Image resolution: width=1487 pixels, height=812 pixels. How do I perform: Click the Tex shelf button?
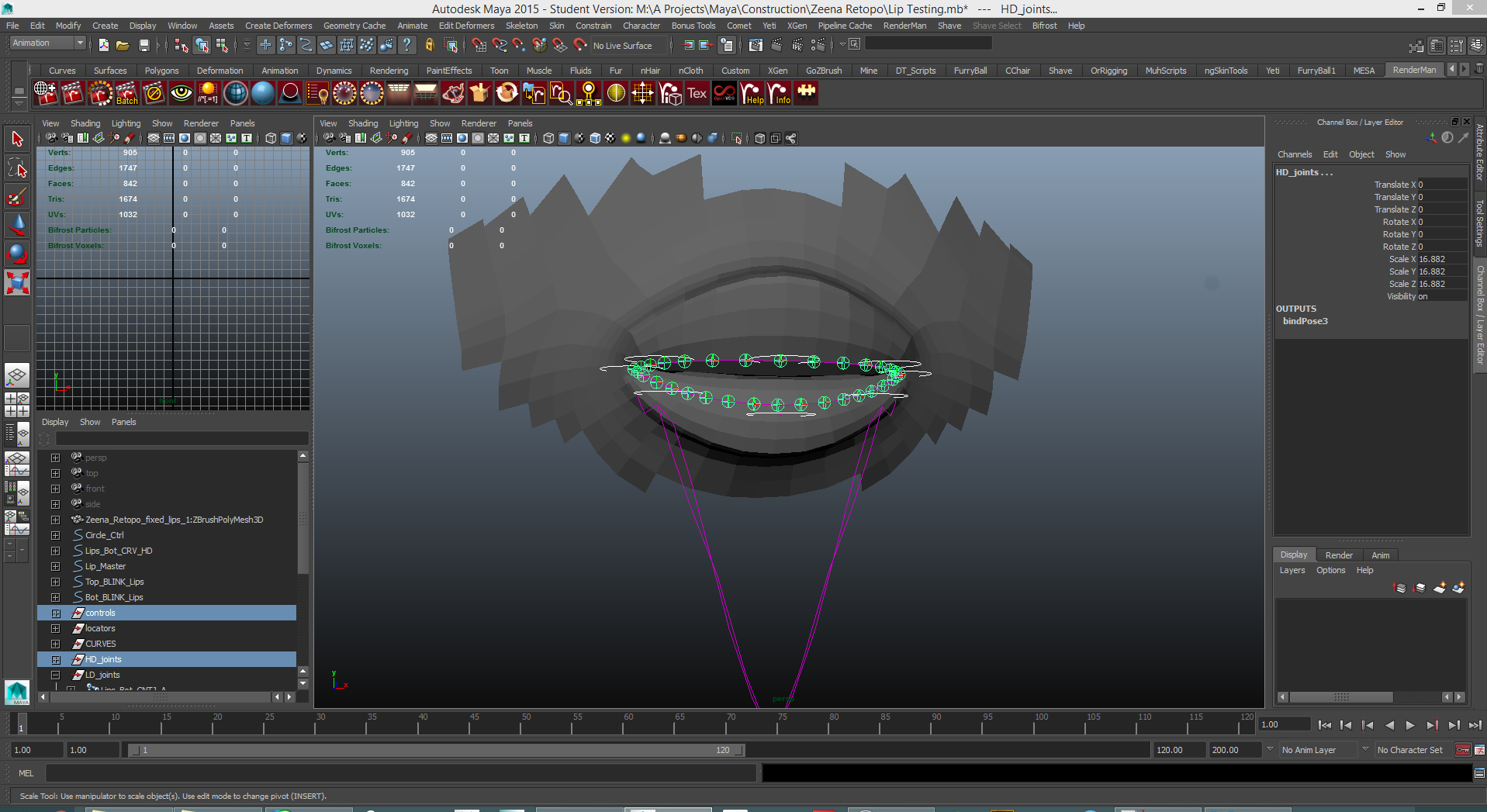[697, 93]
